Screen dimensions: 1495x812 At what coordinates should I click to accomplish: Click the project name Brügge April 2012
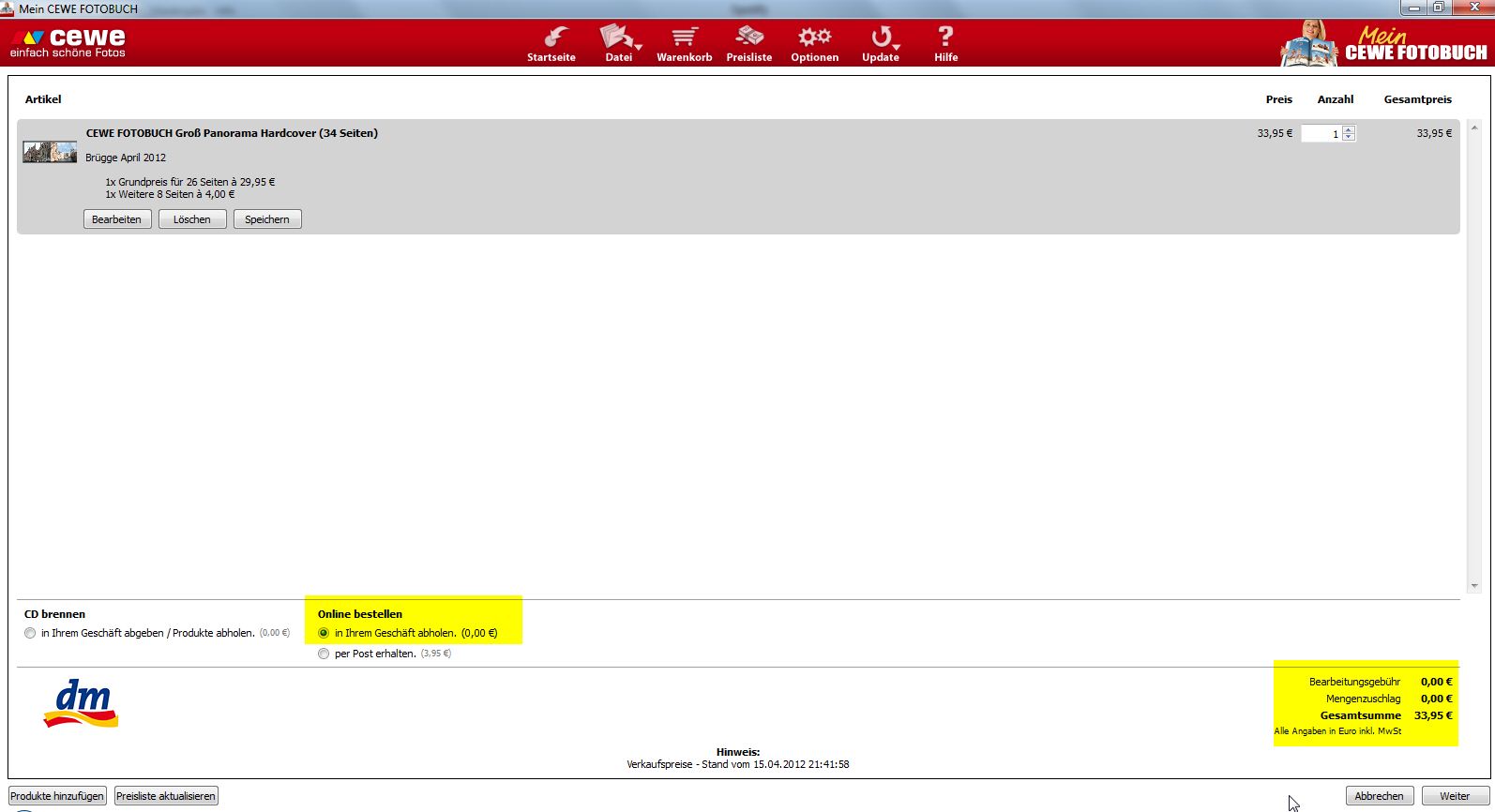point(126,158)
